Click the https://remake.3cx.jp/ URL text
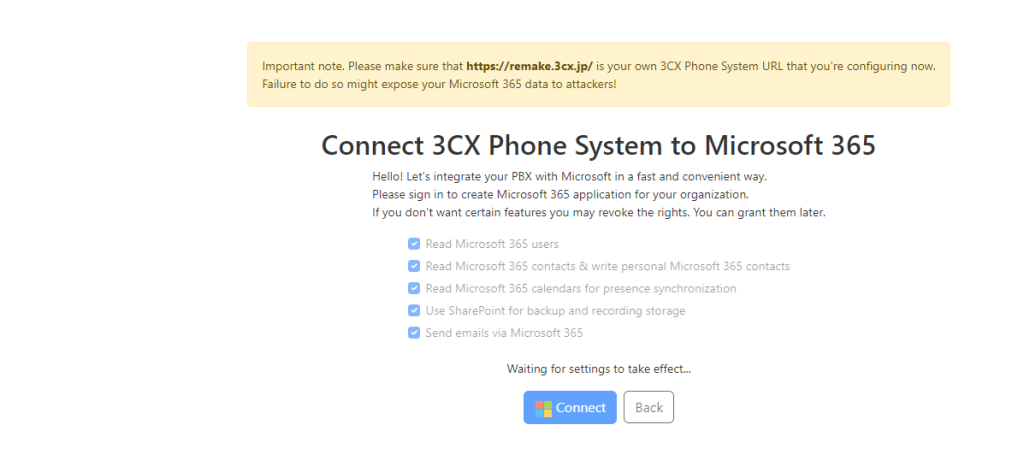 tap(529, 66)
